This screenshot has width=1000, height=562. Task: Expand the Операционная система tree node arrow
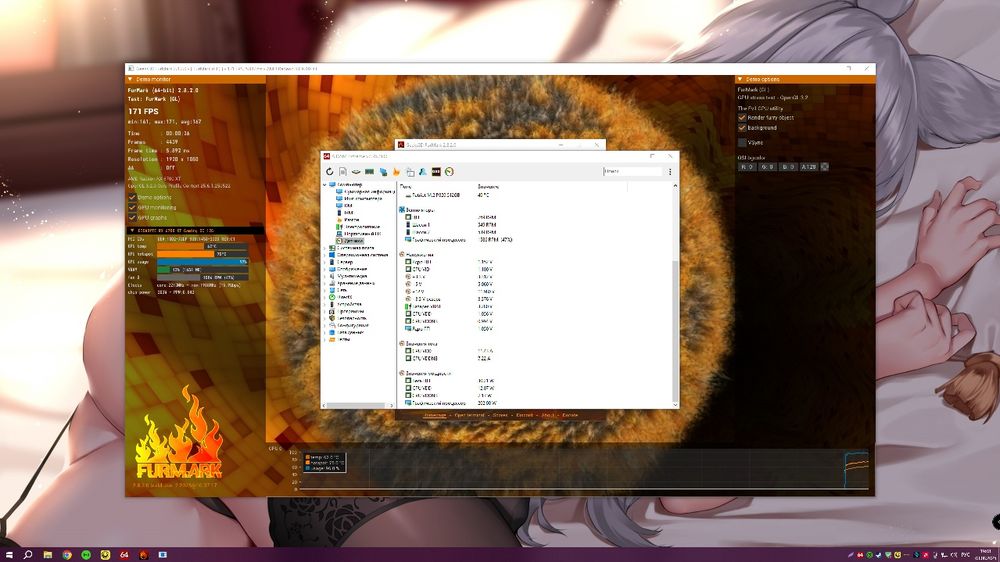(325, 255)
